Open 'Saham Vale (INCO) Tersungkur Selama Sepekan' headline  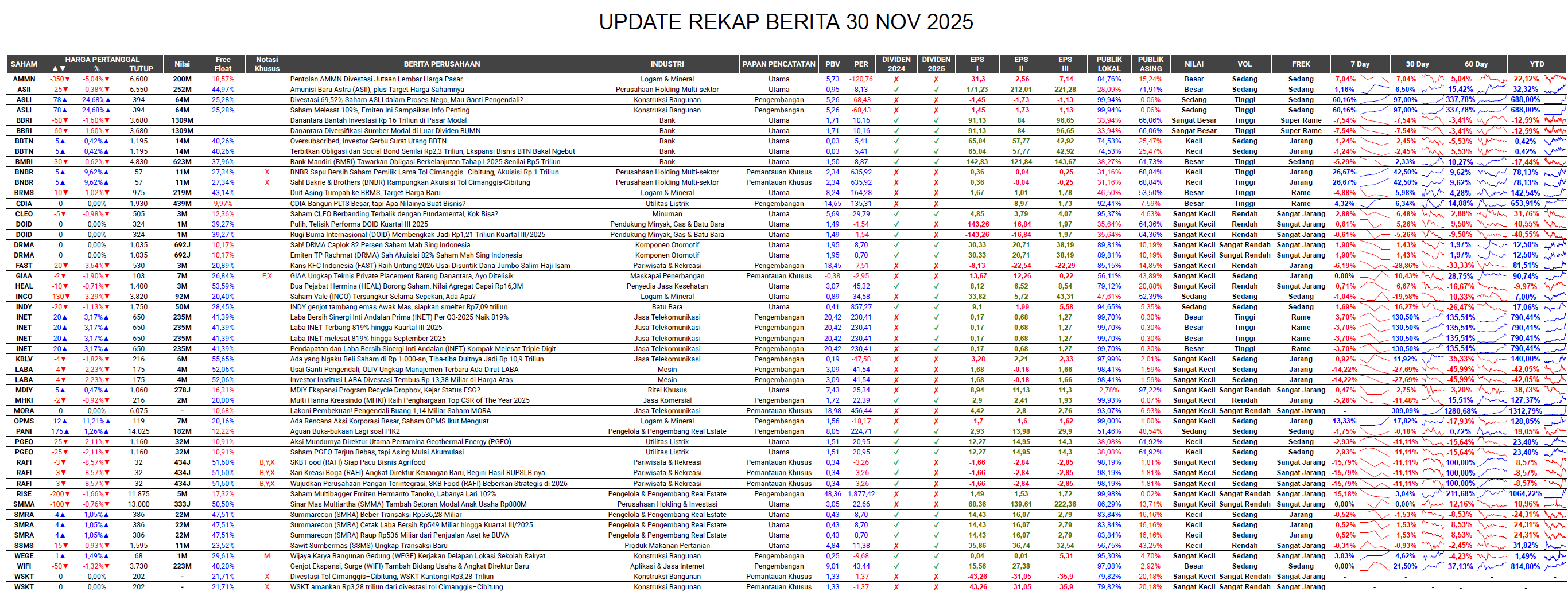click(383, 297)
